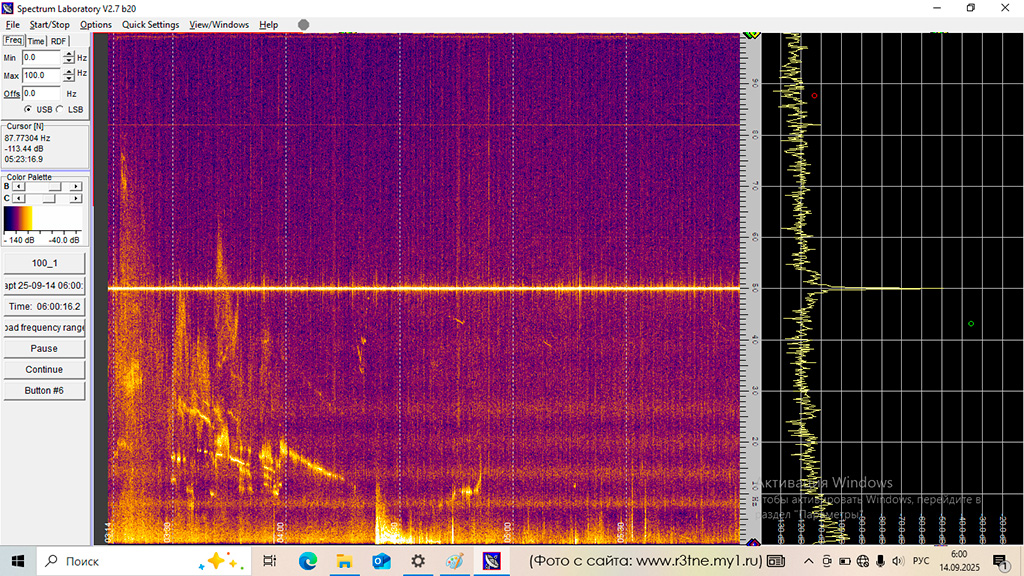Expand hidden icons in the system tray

click(808, 561)
